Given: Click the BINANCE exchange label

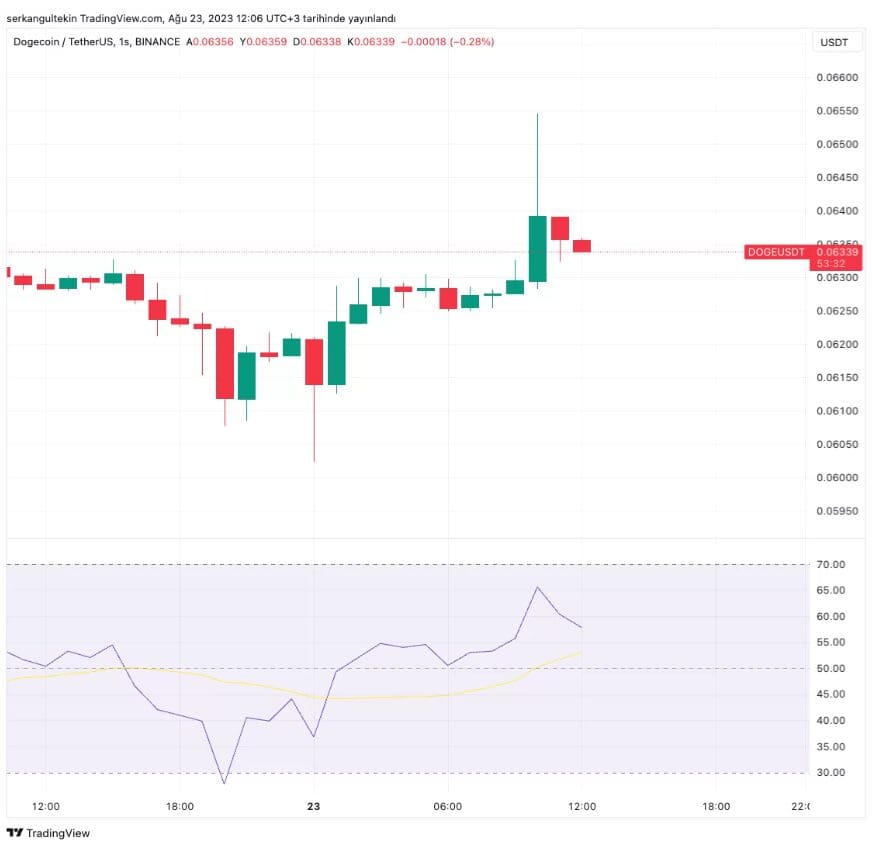Looking at the screenshot, I should (x=157, y=42).
